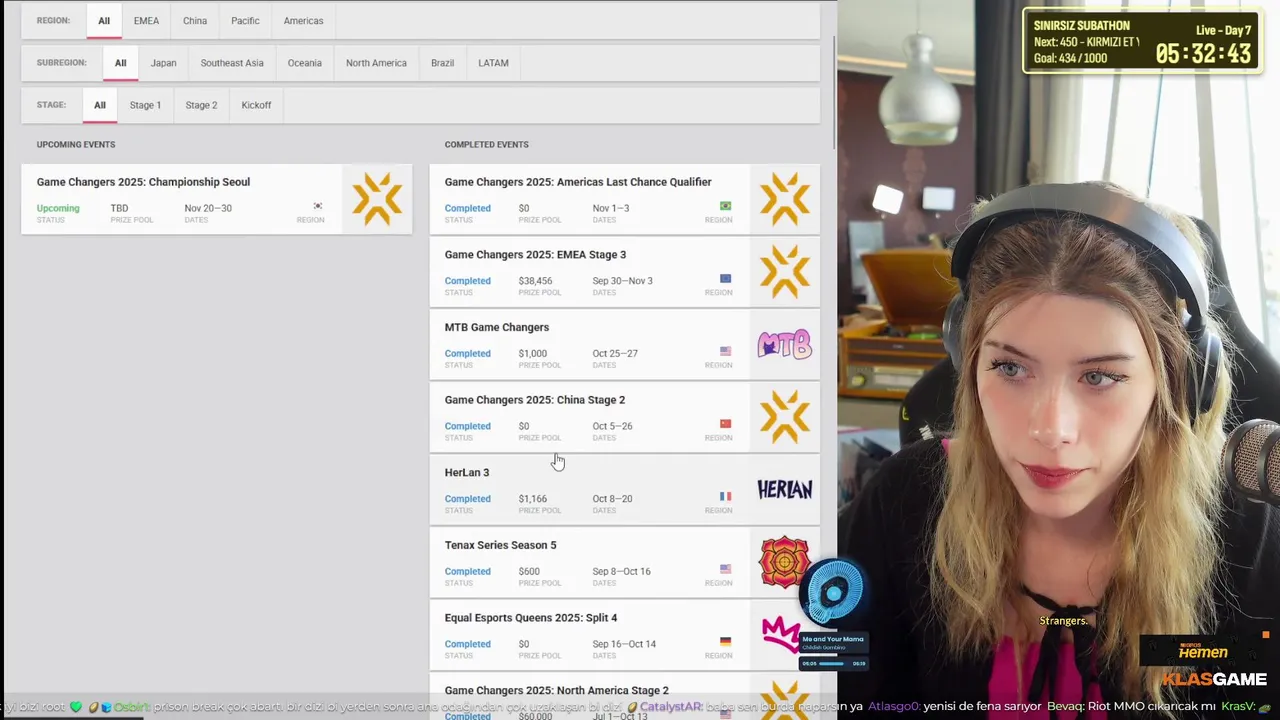Click the Championship Seoul Game Changers logo
The width and height of the screenshot is (1280, 720).
tap(377, 198)
